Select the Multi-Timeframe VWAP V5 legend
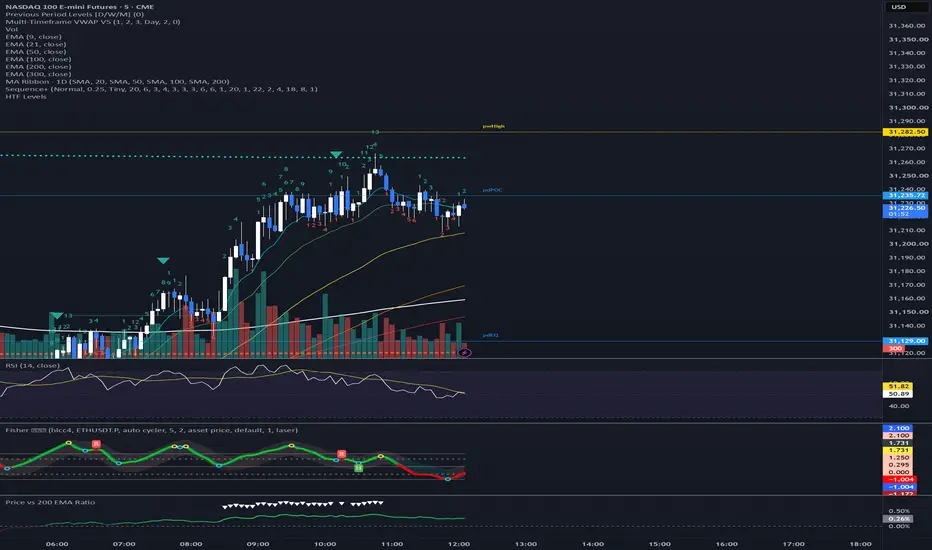 (93, 22)
